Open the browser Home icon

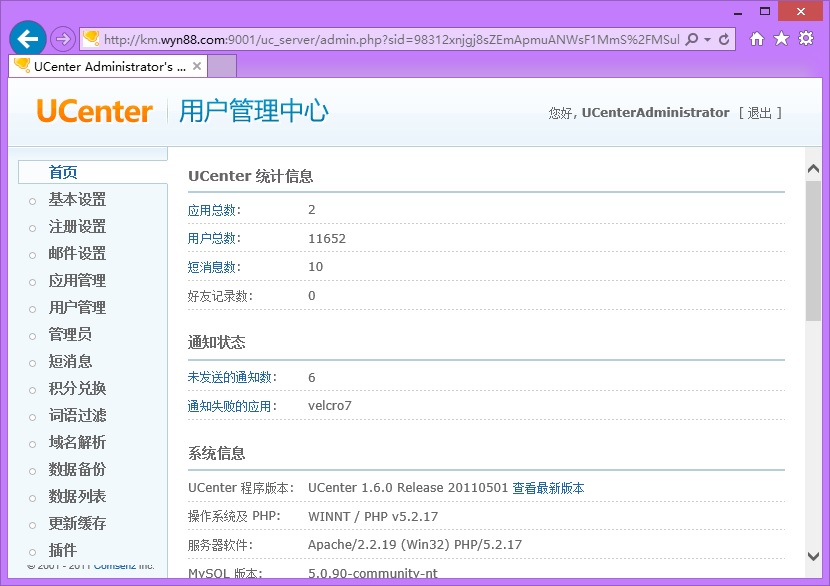(757, 39)
